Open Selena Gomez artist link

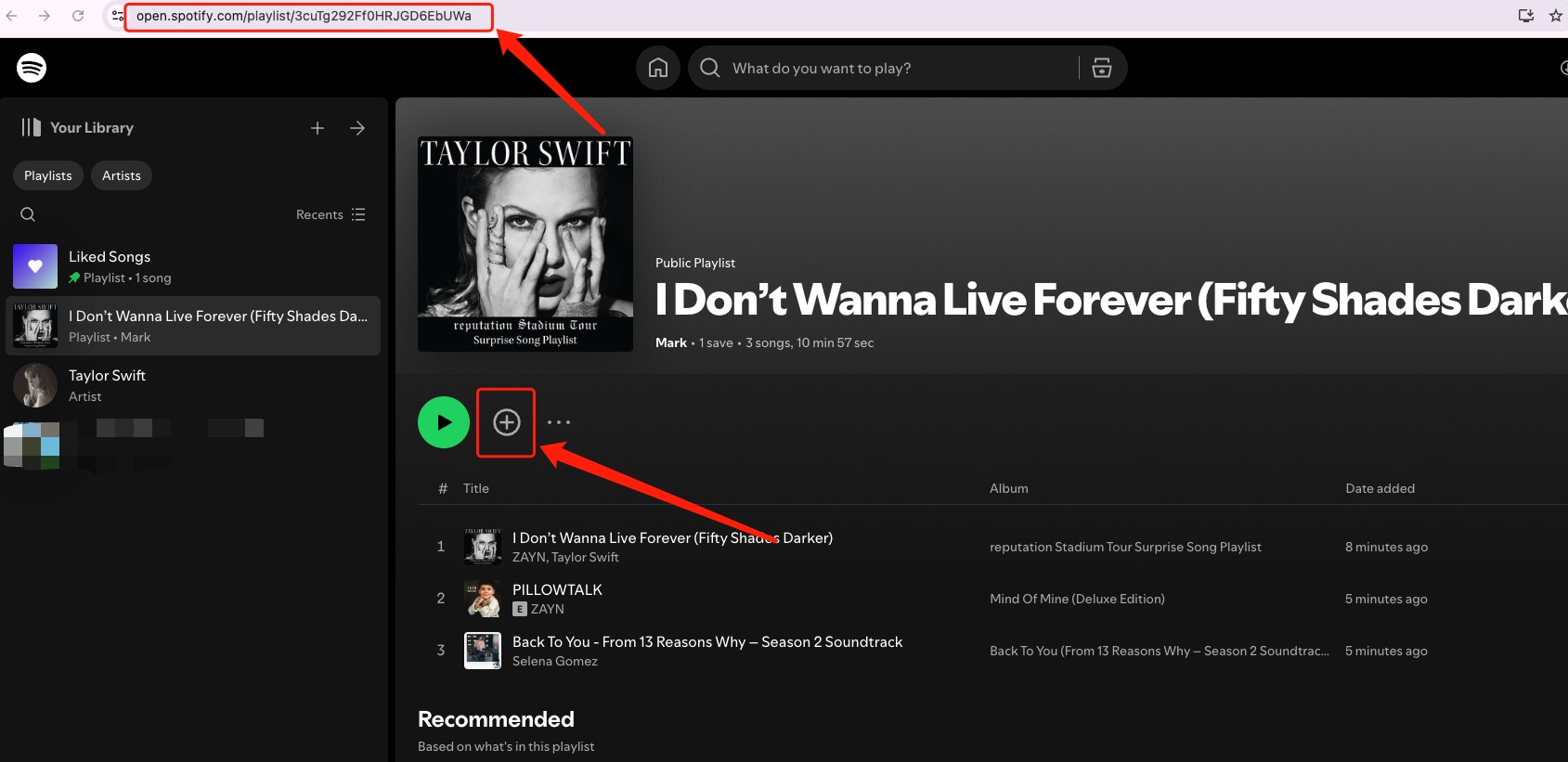coord(555,661)
